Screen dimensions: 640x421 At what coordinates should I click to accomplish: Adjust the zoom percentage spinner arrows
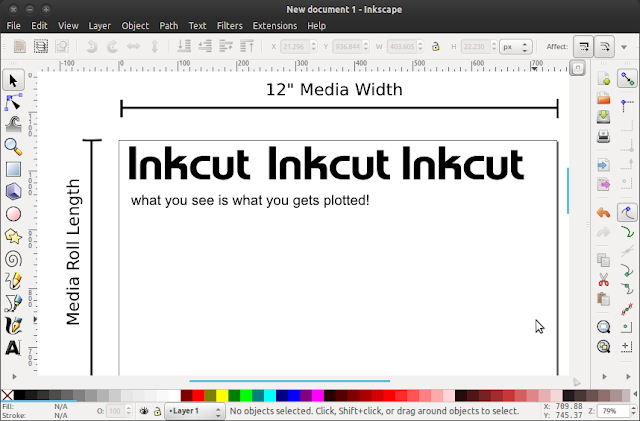[x=633, y=411]
